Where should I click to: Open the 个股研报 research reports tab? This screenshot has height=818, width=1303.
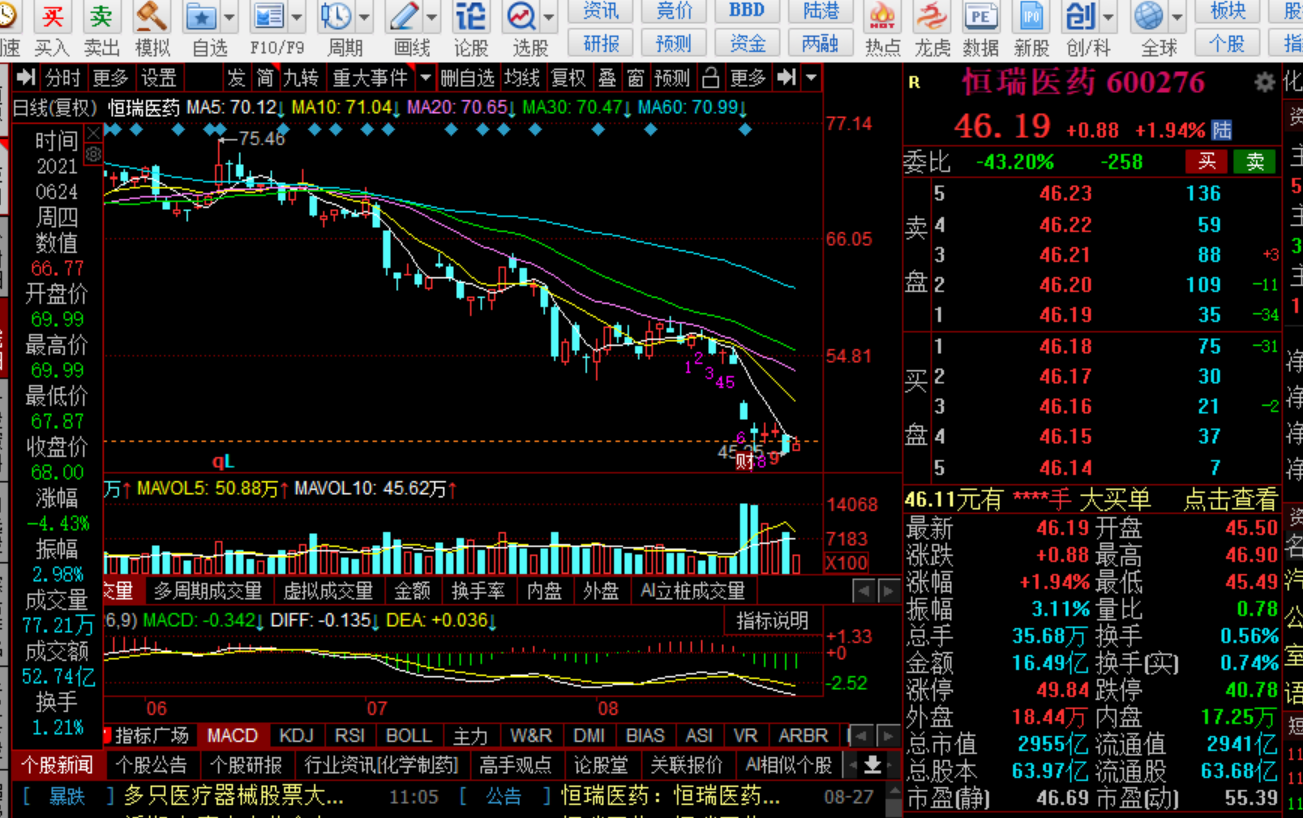(246, 765)
